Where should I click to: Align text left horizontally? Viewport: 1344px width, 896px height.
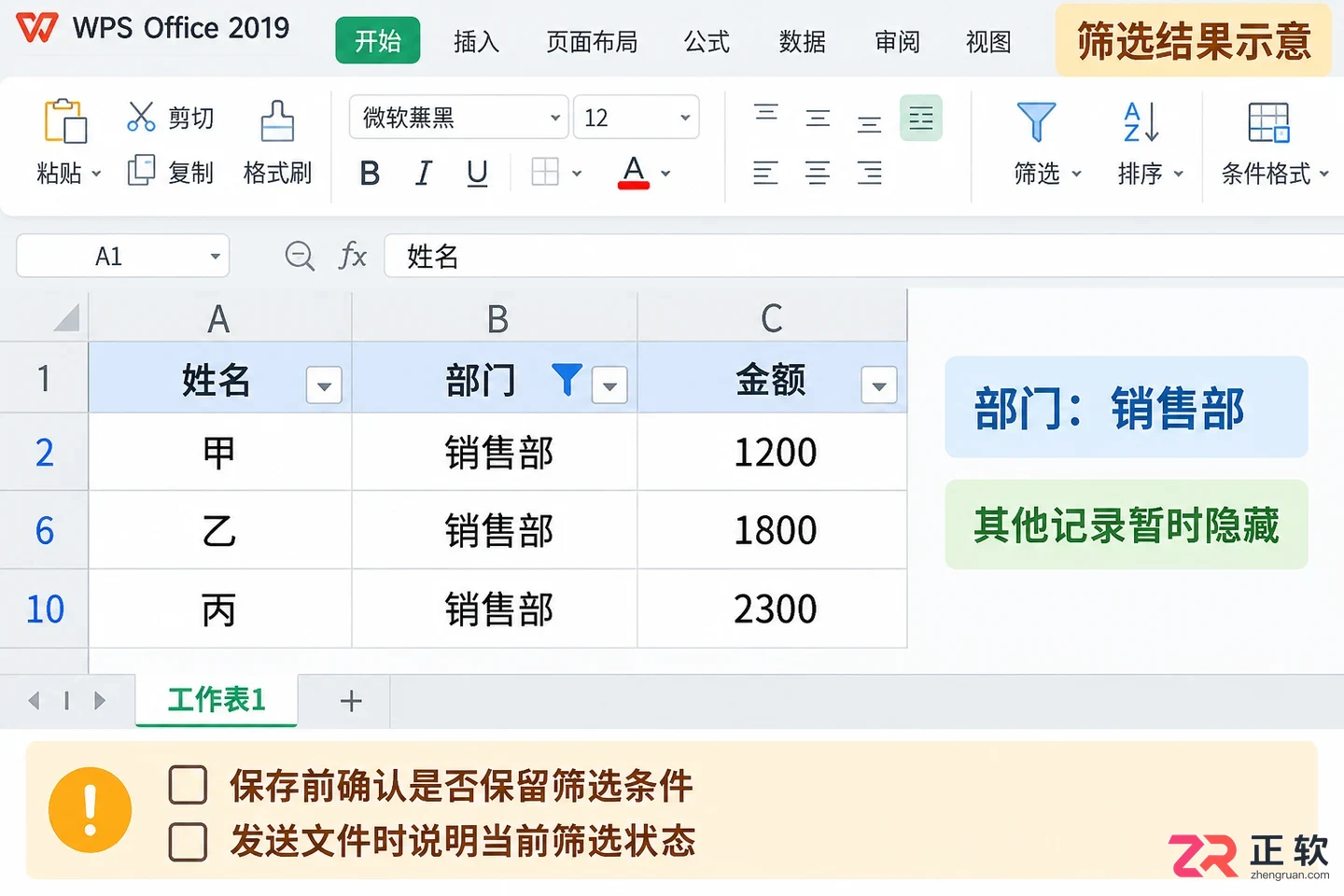click(765, 173)
